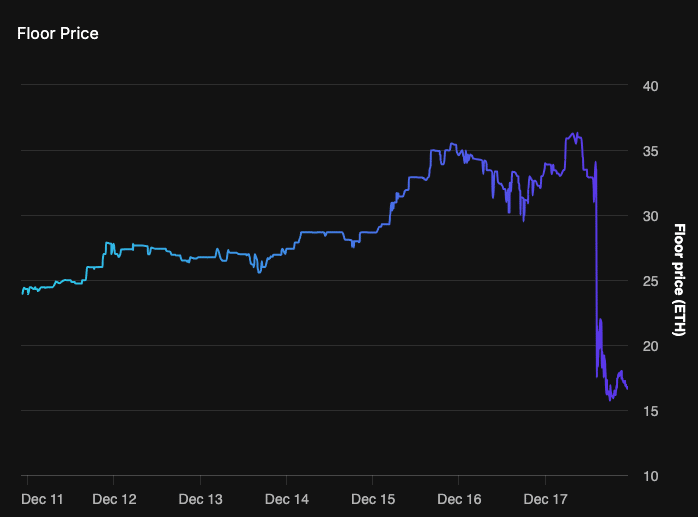The width and height of the screenshot is (698, 517).
Task: Click the 15 y-axis tick label
Action: (650, 411)
